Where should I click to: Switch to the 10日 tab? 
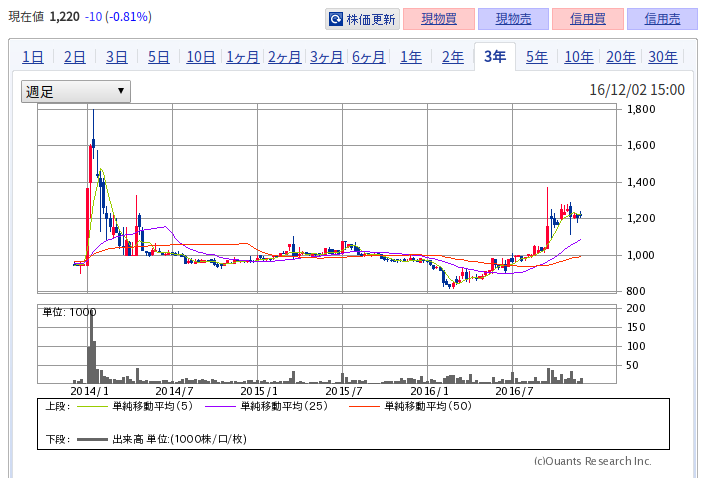[x=200, y=57]
